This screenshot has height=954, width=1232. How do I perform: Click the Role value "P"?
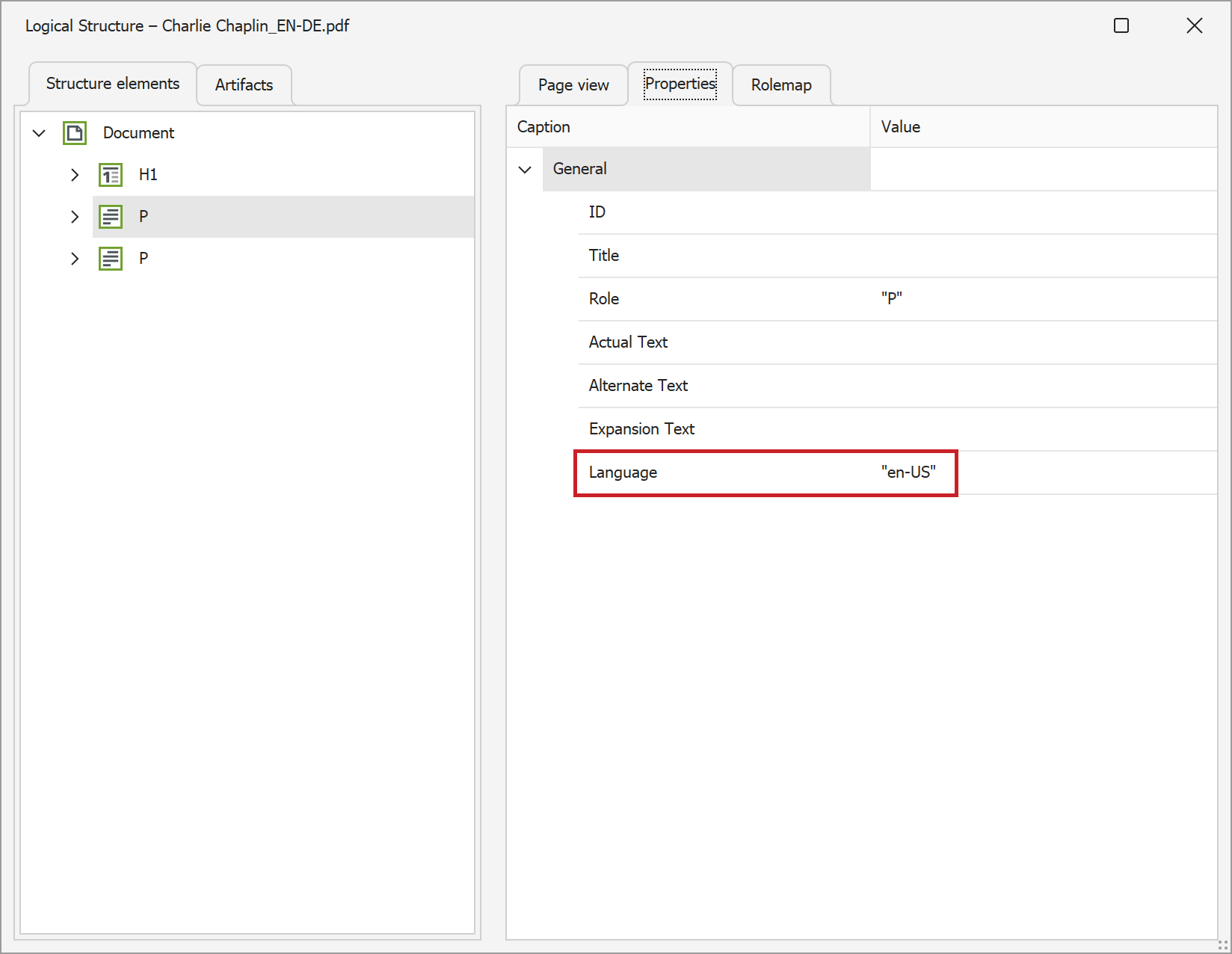click(x=892, y=298)
